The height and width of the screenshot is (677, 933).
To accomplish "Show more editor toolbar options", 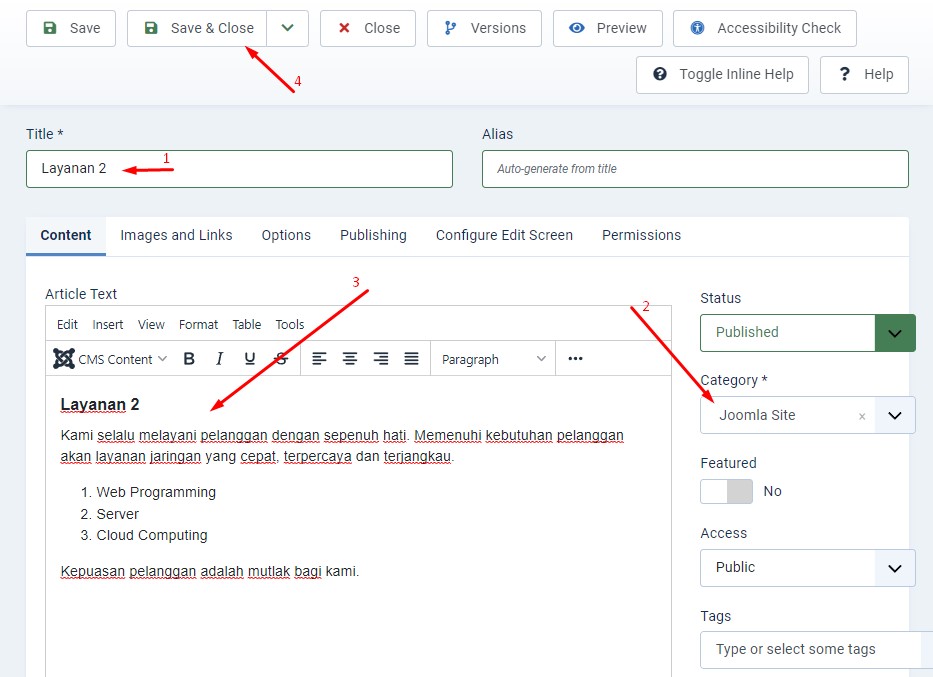I will [x=575, y=359].
